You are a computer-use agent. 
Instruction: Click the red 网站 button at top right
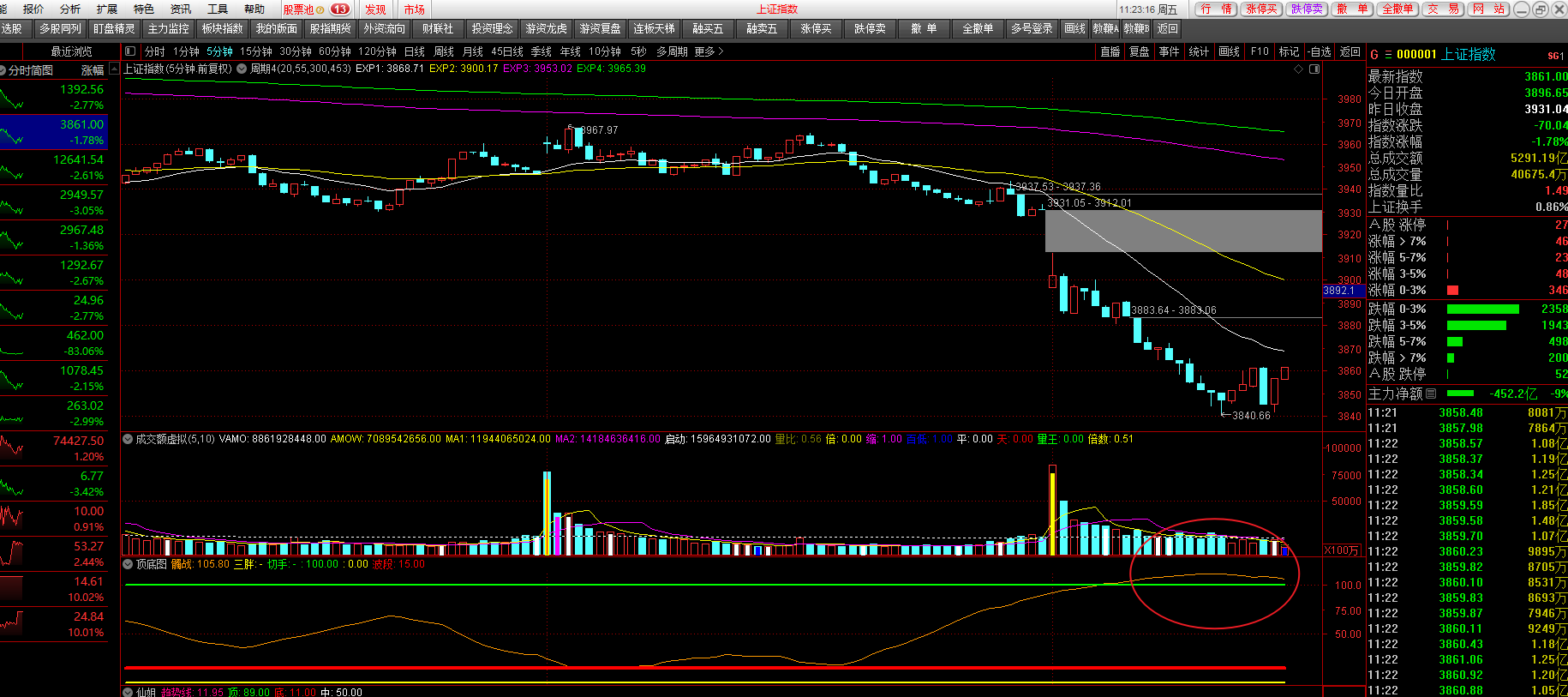(x=1489, y=9)
